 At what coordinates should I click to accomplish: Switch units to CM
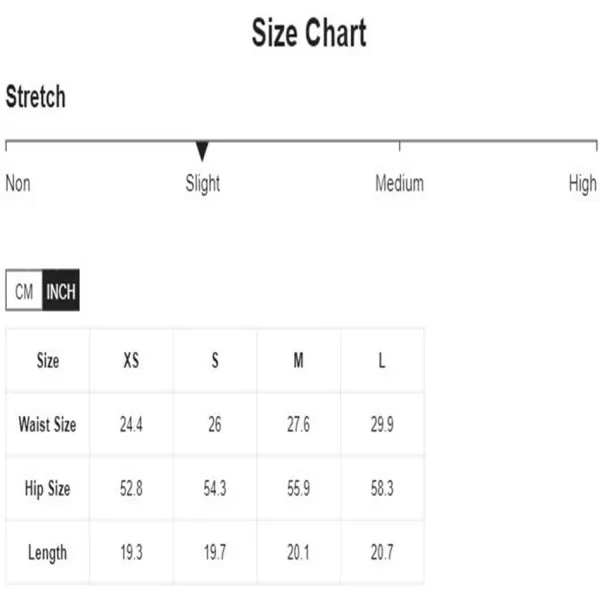[24, 290]
